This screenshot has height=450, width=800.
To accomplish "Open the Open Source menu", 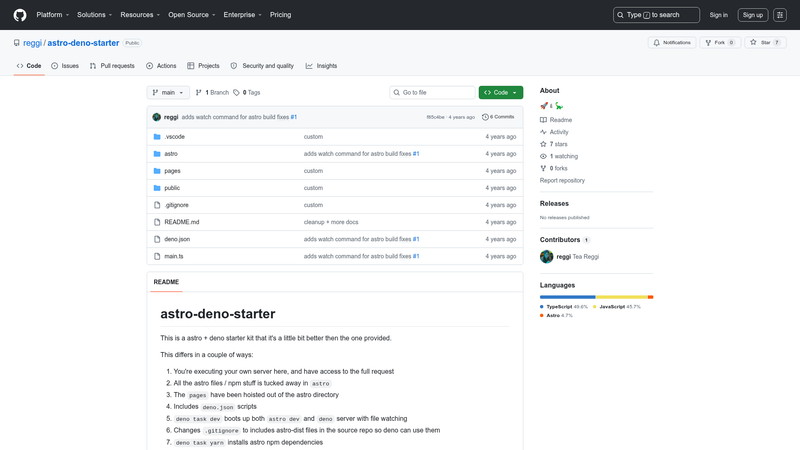I will pyautogui.click(x=191, y=15).
